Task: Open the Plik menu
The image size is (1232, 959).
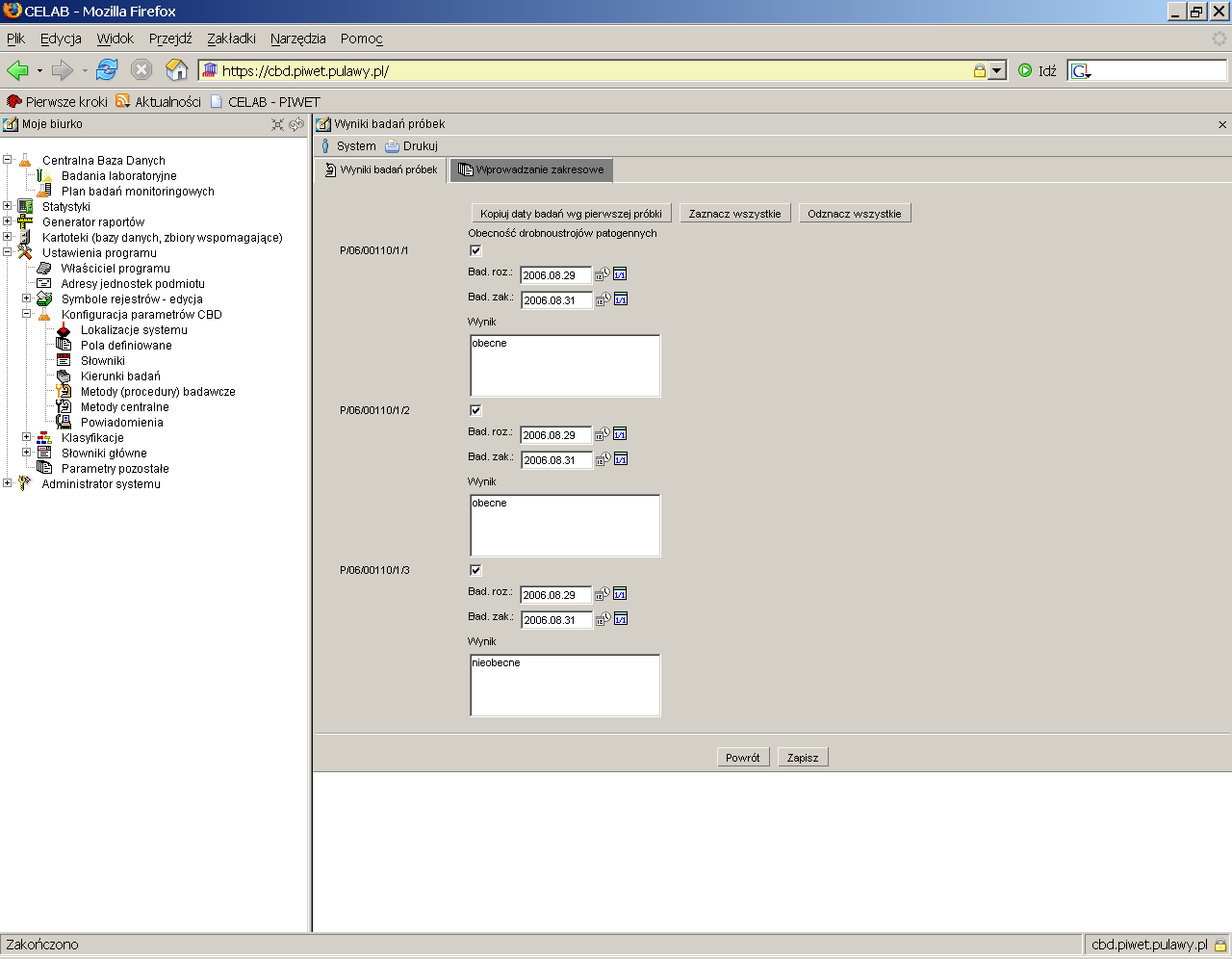Action: (x=15, y=39)
